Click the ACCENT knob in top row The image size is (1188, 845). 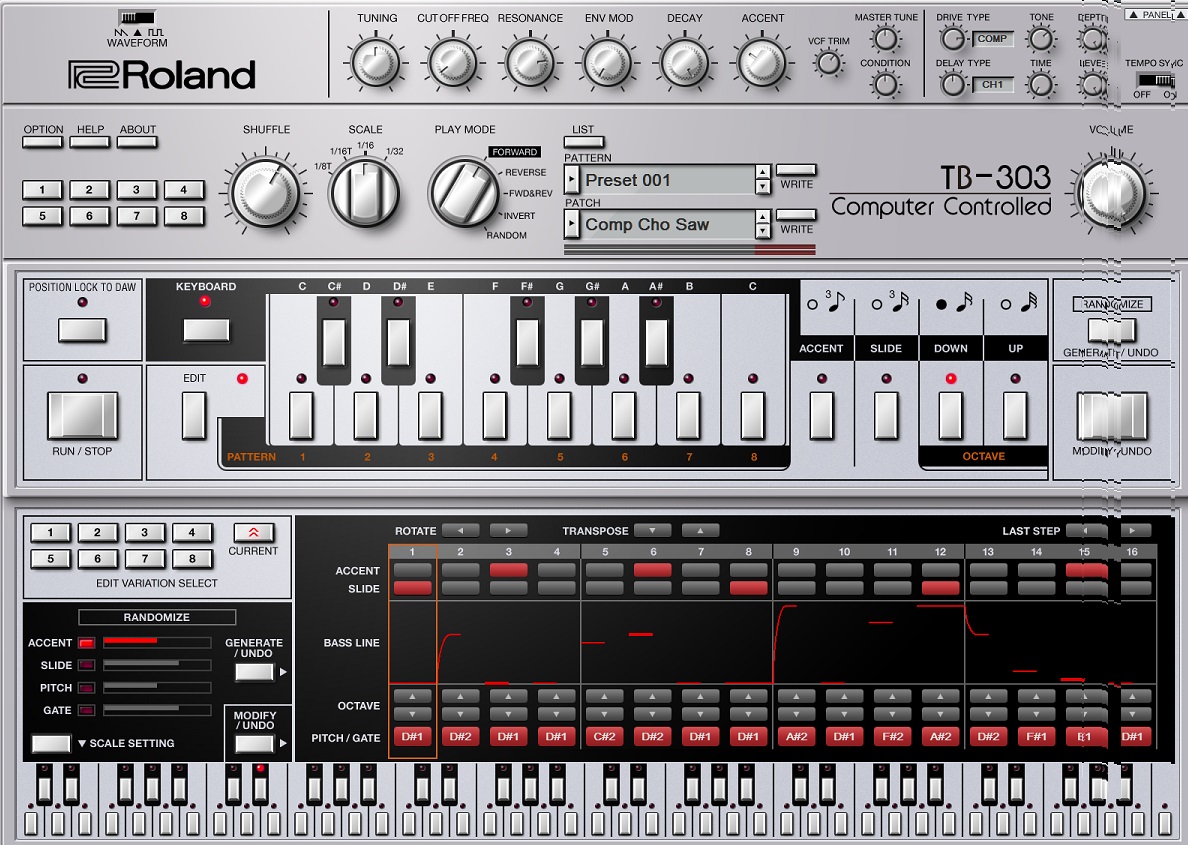[x=761, y=63]
